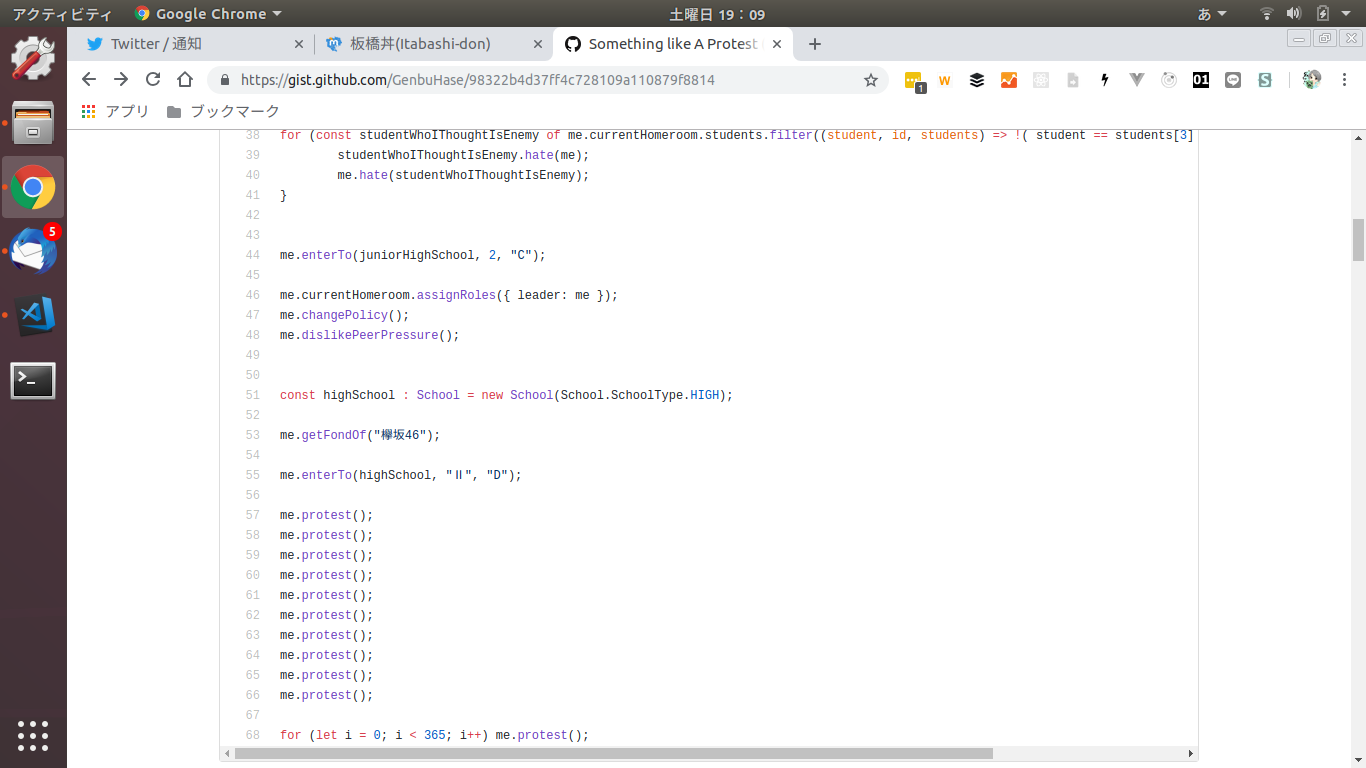
Task: Click the Buffer extension icon
Action: (977, 80)
